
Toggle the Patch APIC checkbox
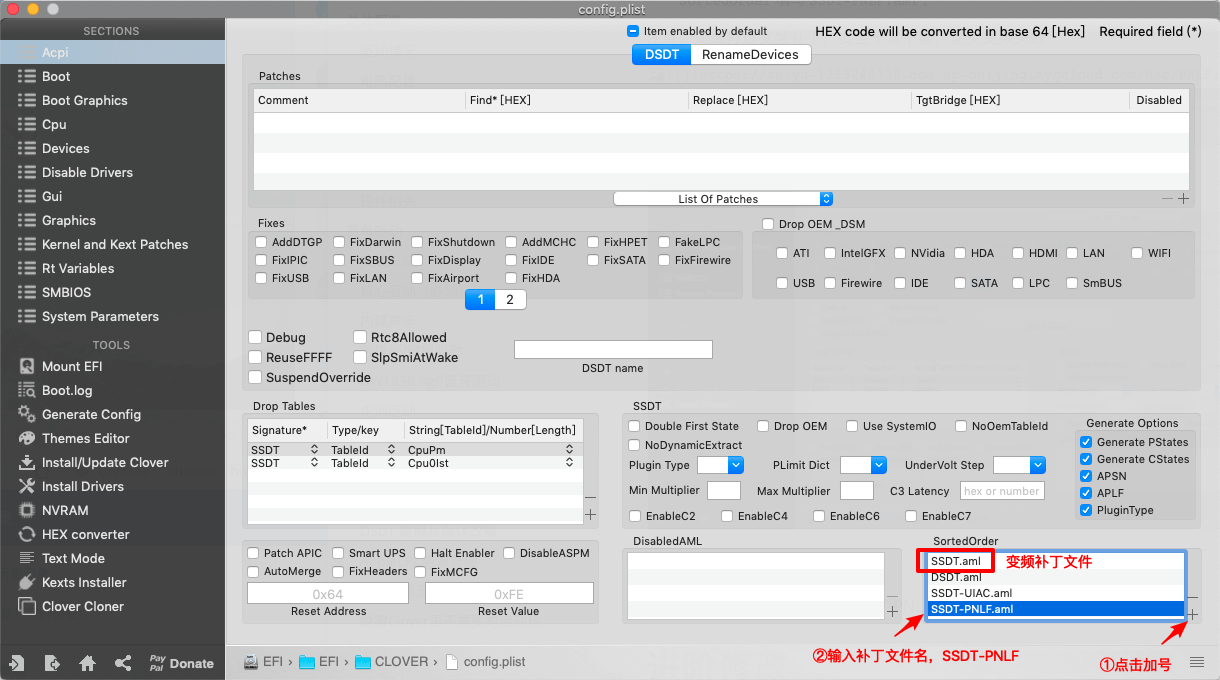[x=255, y=553]
